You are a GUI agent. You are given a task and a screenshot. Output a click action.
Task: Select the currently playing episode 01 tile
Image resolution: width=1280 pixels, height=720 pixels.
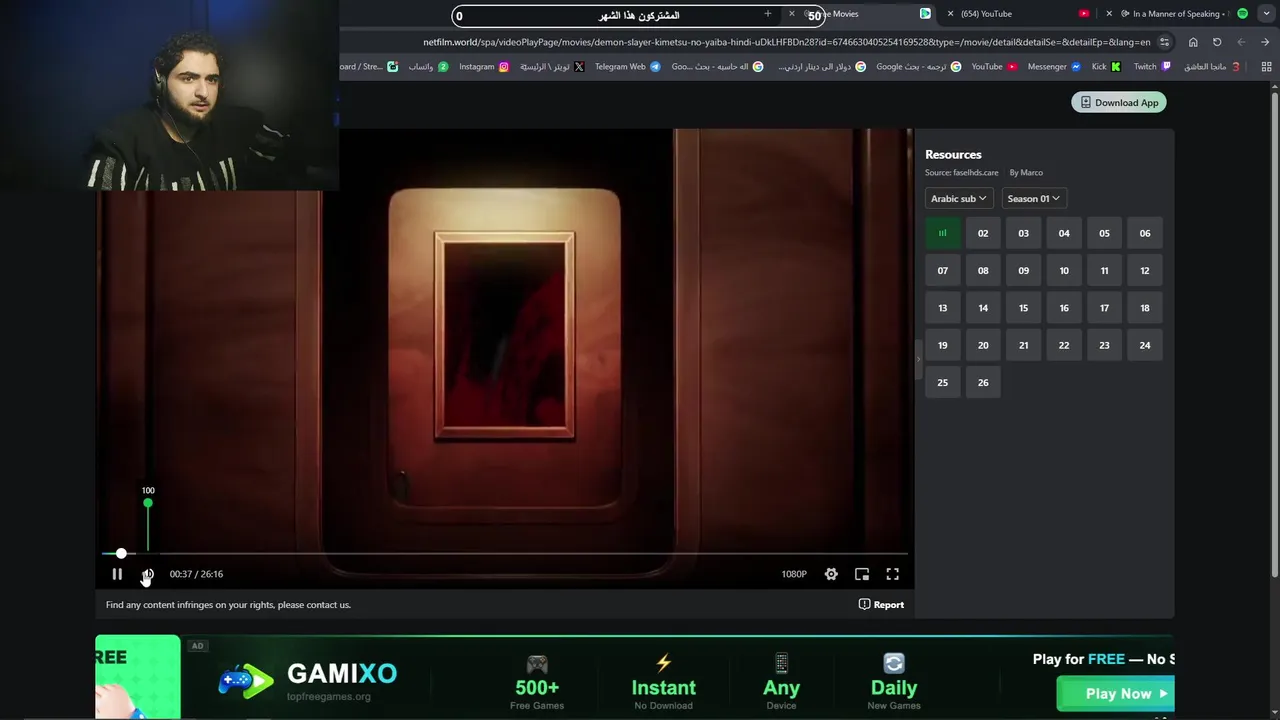[x=942, y=233]
